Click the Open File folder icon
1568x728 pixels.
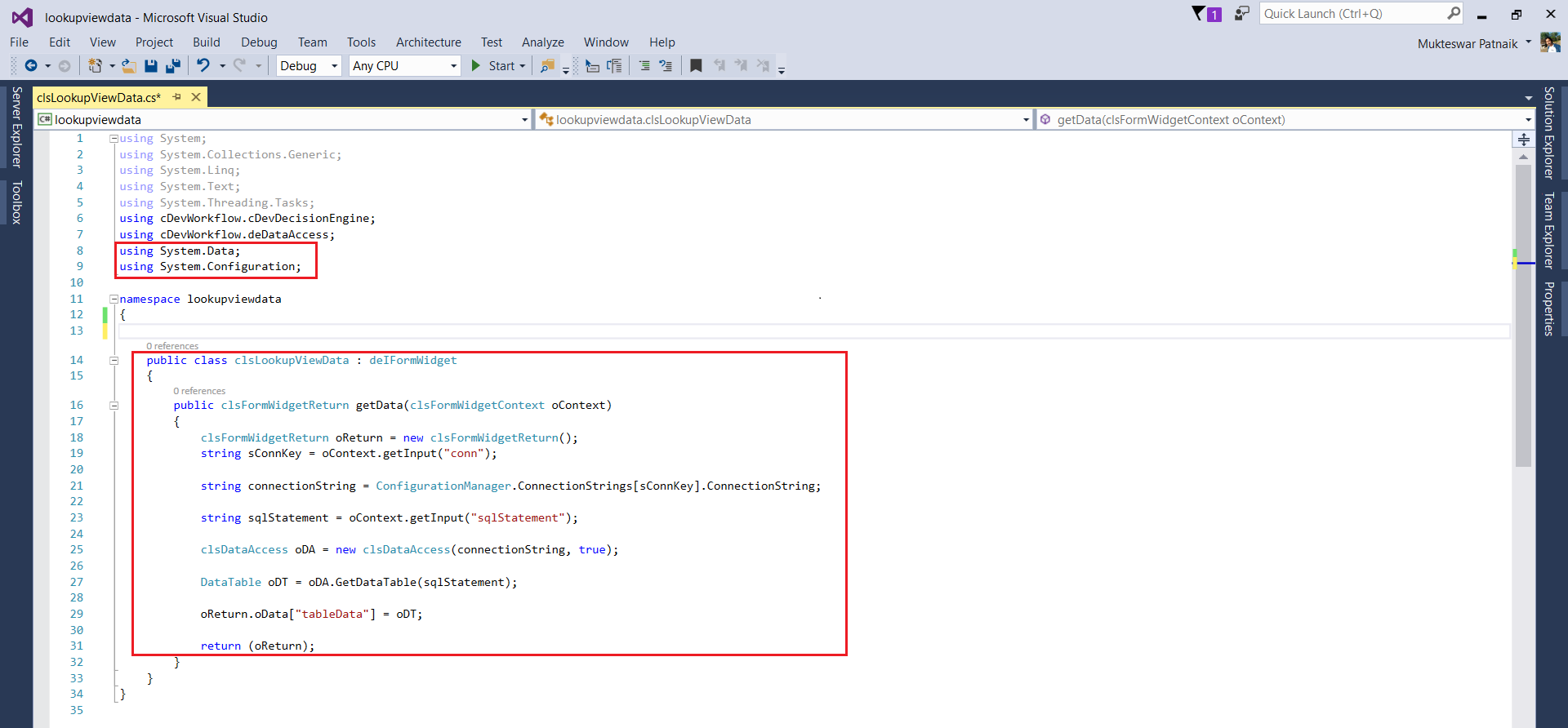click(129, 66)
